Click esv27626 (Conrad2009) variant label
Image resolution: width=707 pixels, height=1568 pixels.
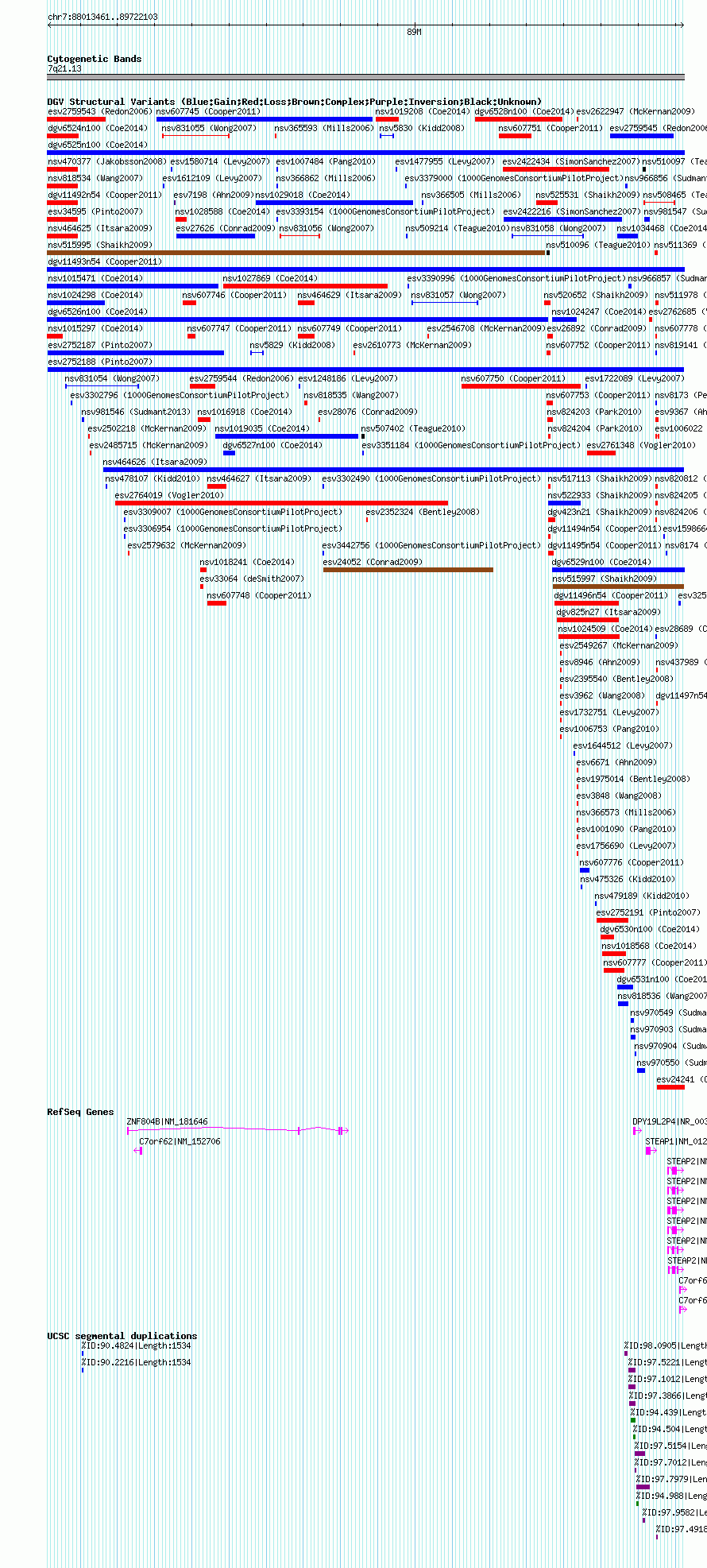pos(226,228)
